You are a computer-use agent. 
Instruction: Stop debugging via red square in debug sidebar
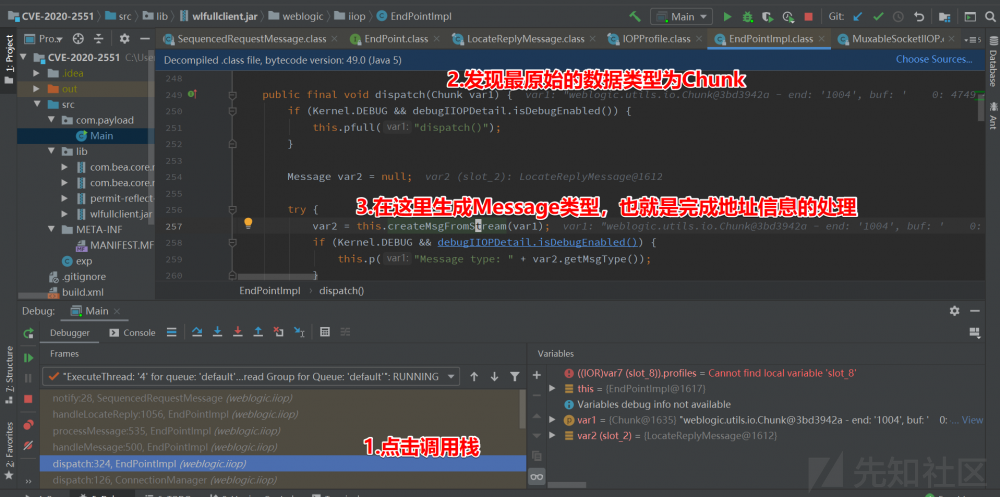(x=28, y=399)
